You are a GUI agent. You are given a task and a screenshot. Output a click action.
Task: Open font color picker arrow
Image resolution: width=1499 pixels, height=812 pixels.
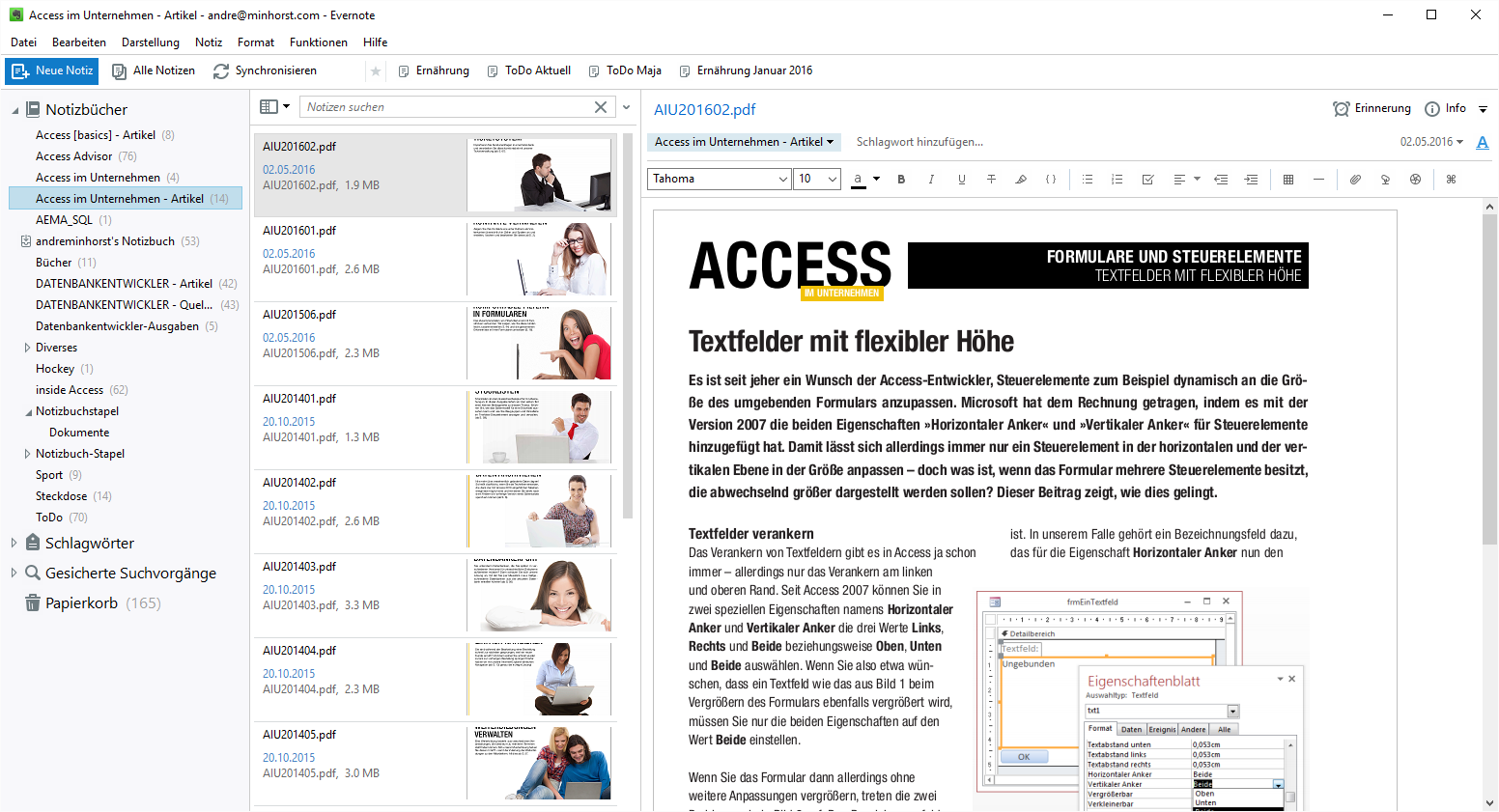877,179
